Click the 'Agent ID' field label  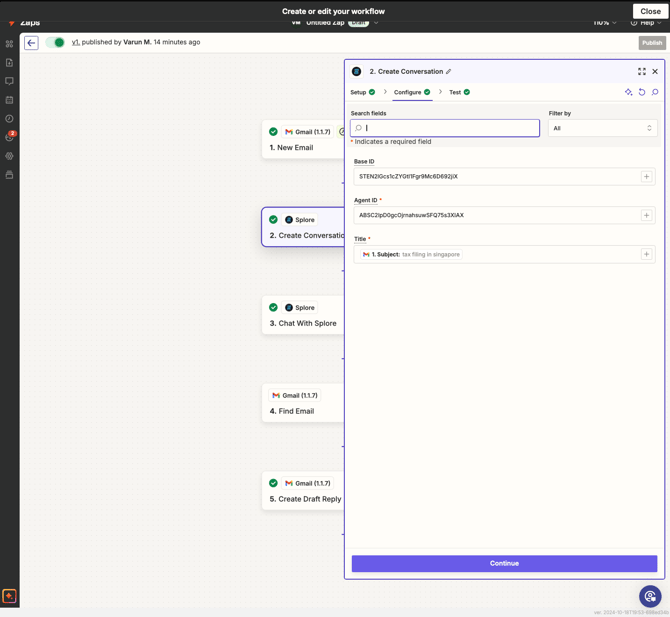366,200
